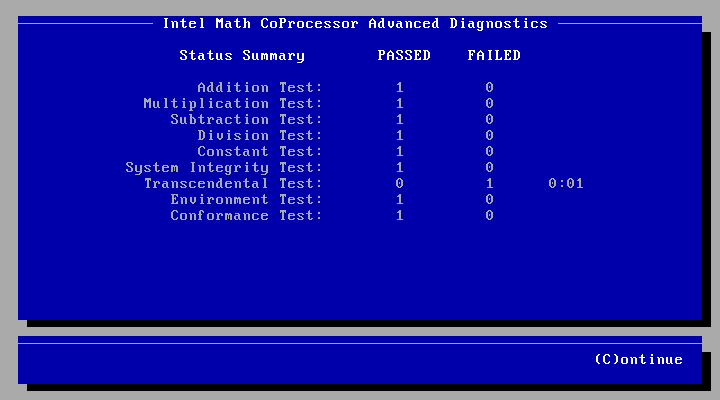The image size is (720, 400).
Task: Click Multiplication Test passed count
Action: click(399, 103)
